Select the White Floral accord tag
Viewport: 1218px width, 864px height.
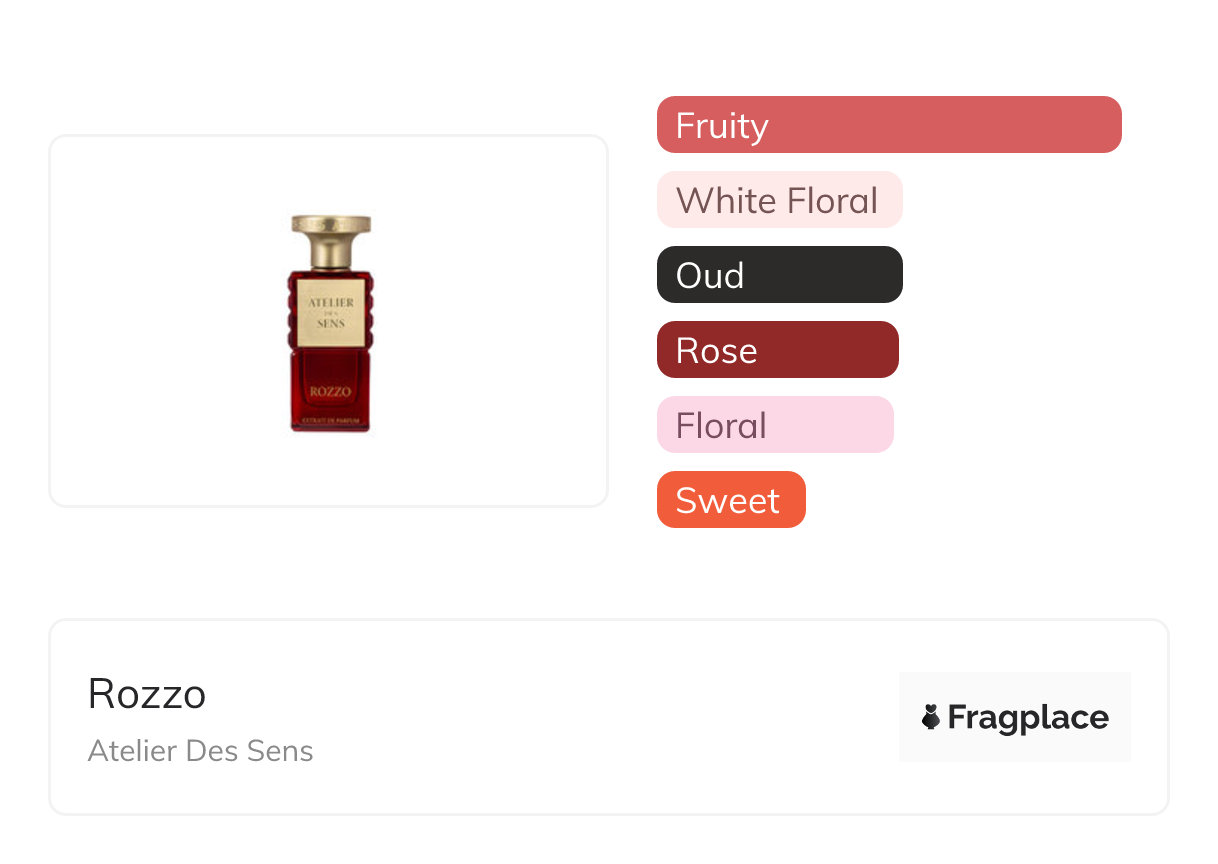pyautogui.click(x=778, y=200)
